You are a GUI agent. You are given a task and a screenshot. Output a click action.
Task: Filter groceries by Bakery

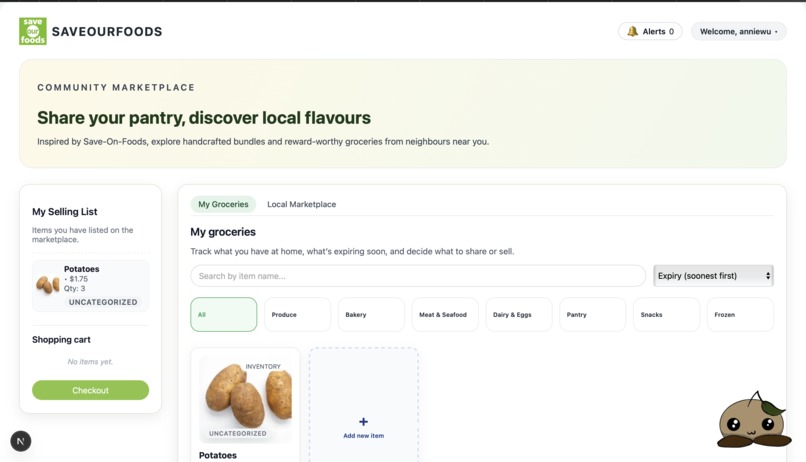click(x=371, y=315)
